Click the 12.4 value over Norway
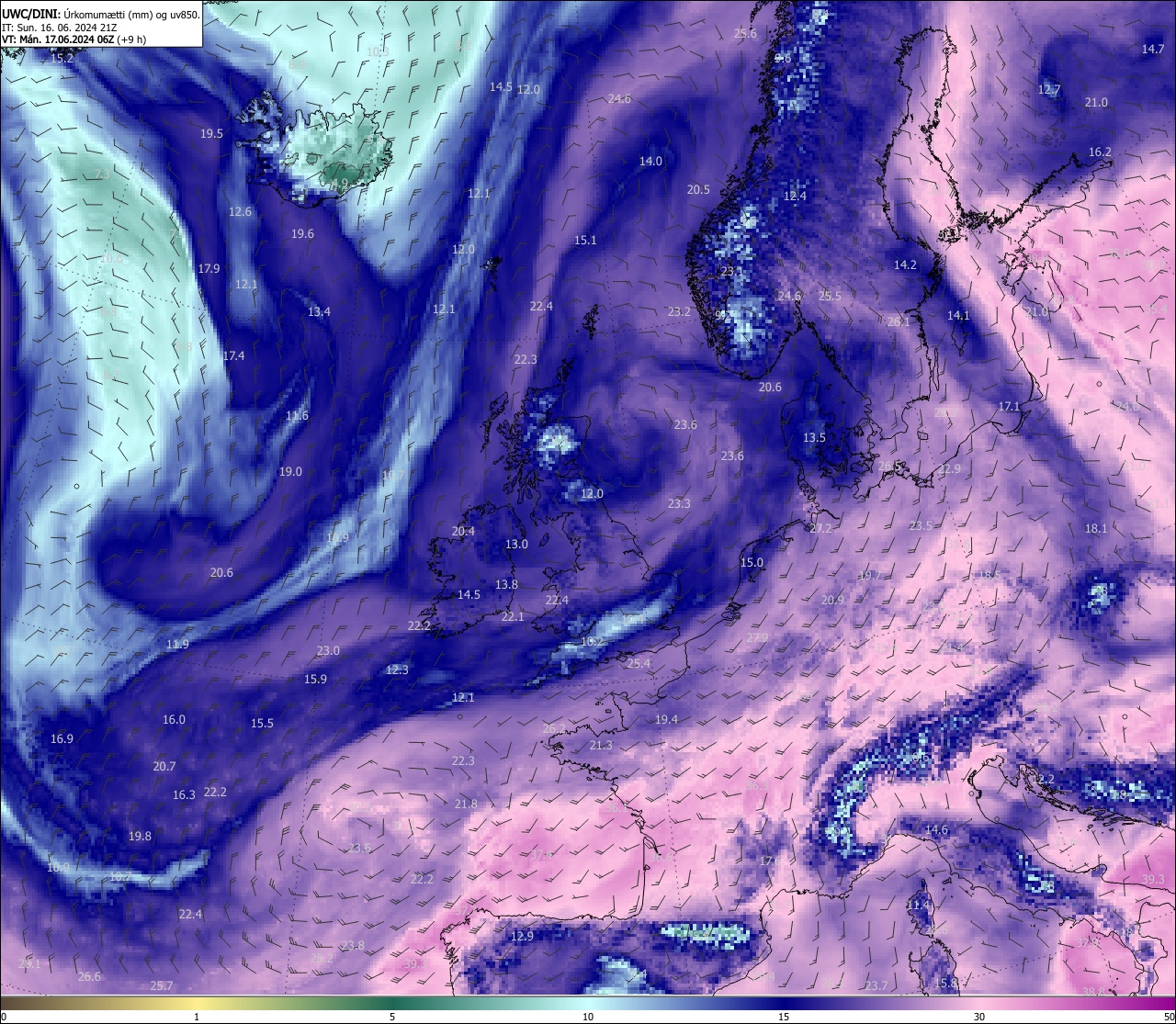 pyautogui.click(x=795, y=196)
